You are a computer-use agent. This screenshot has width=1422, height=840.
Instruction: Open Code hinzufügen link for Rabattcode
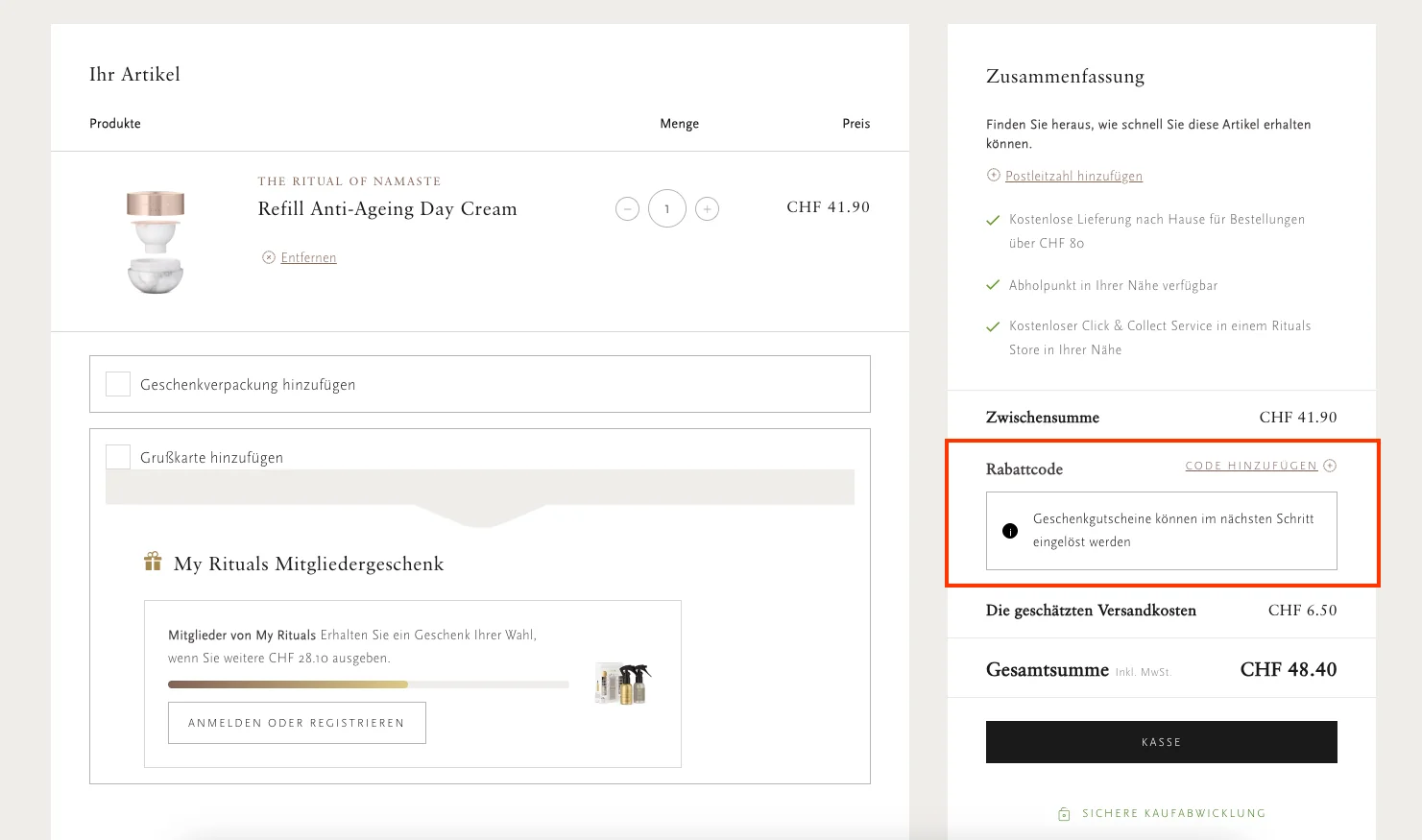1251,466
